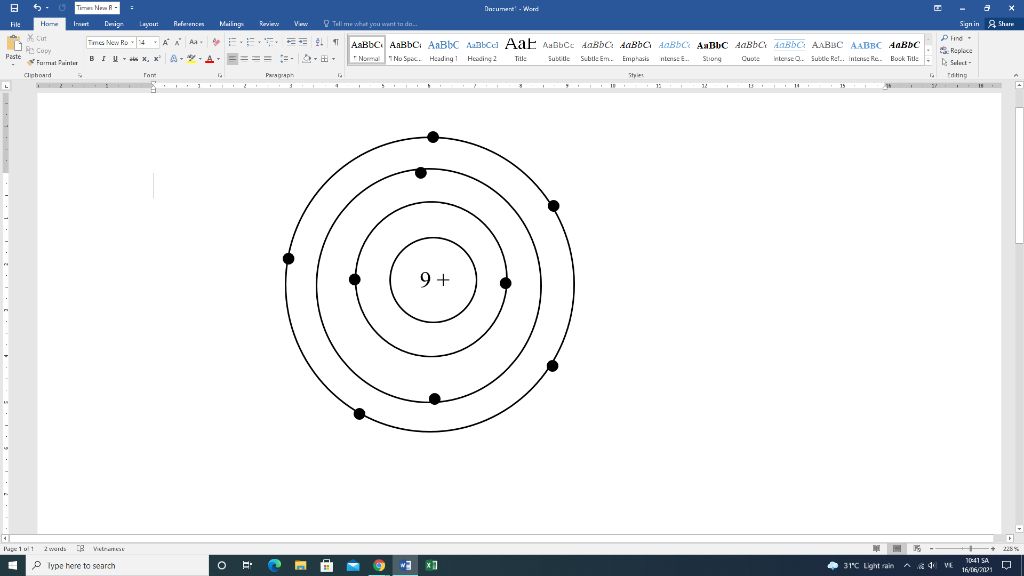
Task: Expand bullets list dropdown
Action: pos(241,42)
